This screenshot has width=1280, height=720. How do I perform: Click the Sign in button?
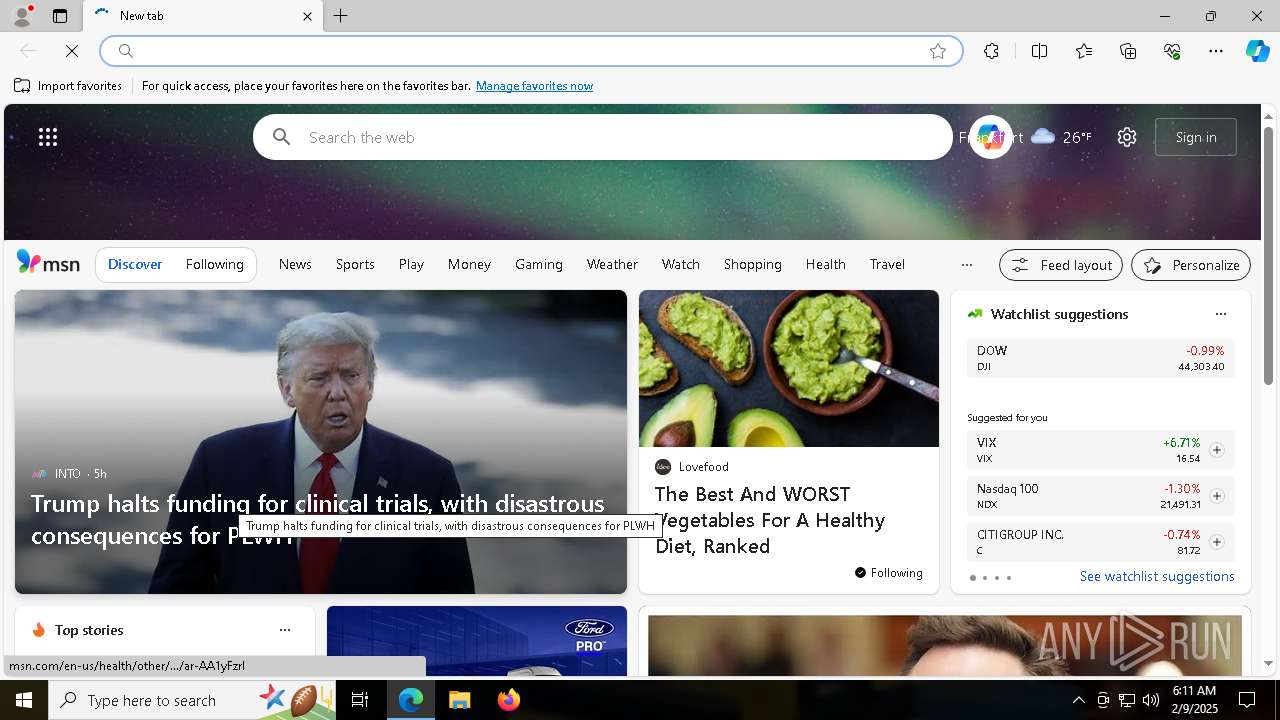pos(1196,137)
